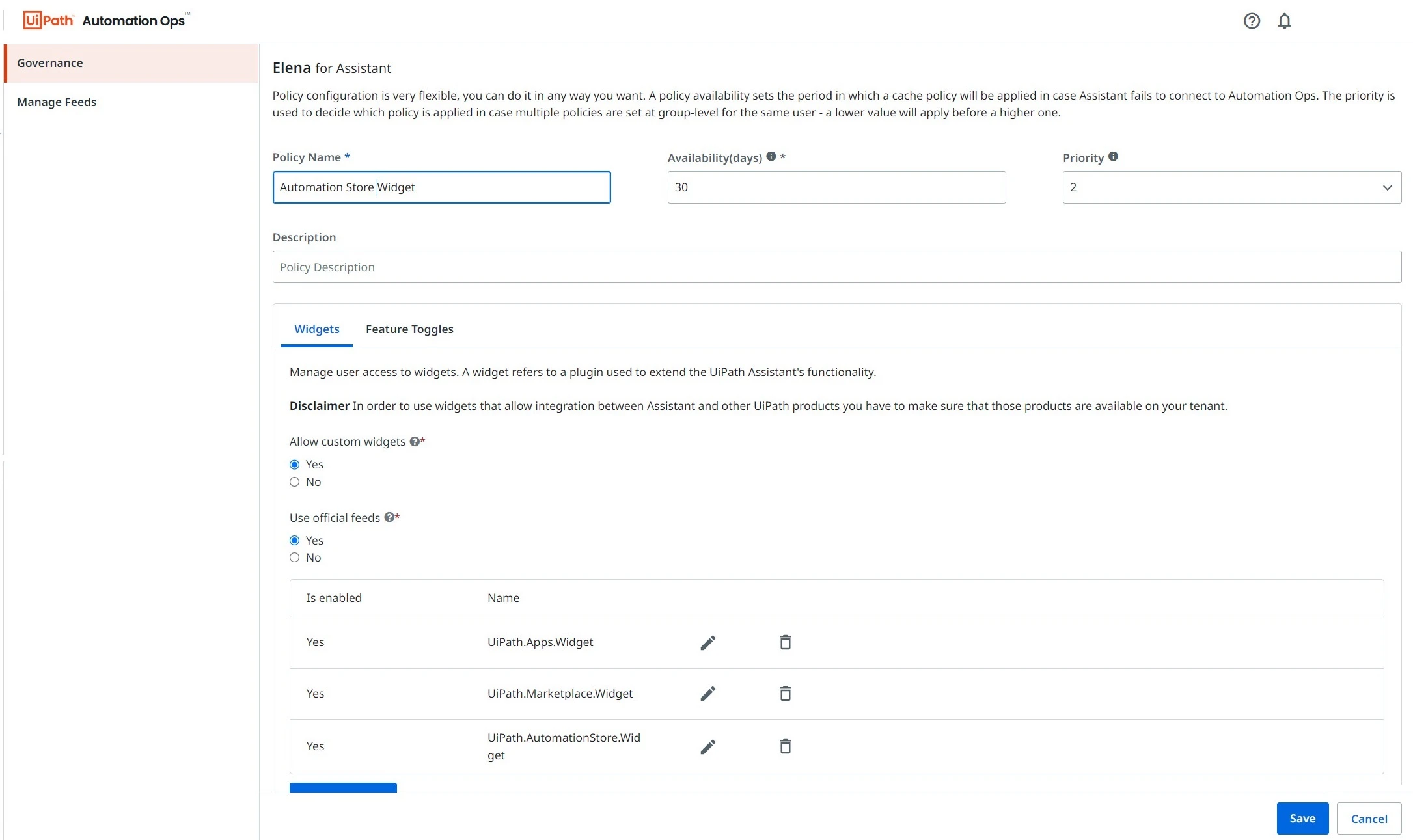Cancel policy editing
The image size is (1413, 840).
coord(1369,819)
